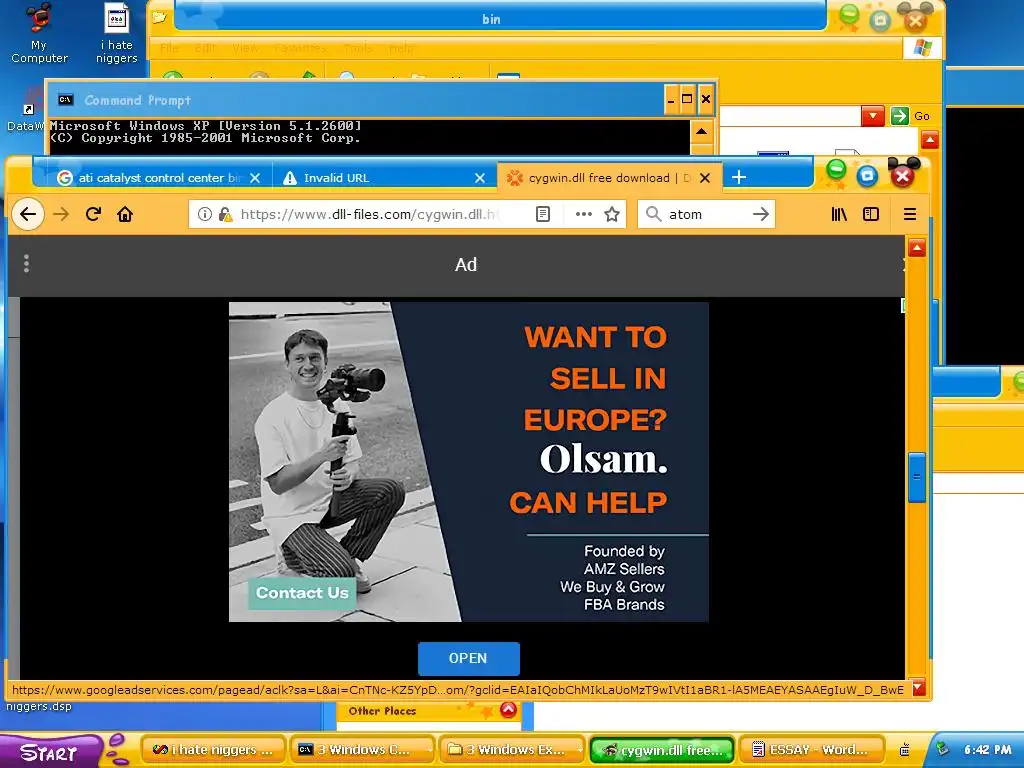1024x768 pixels.
Task: Click Command Prompt scrollbar up arrow
Action: 701,132
